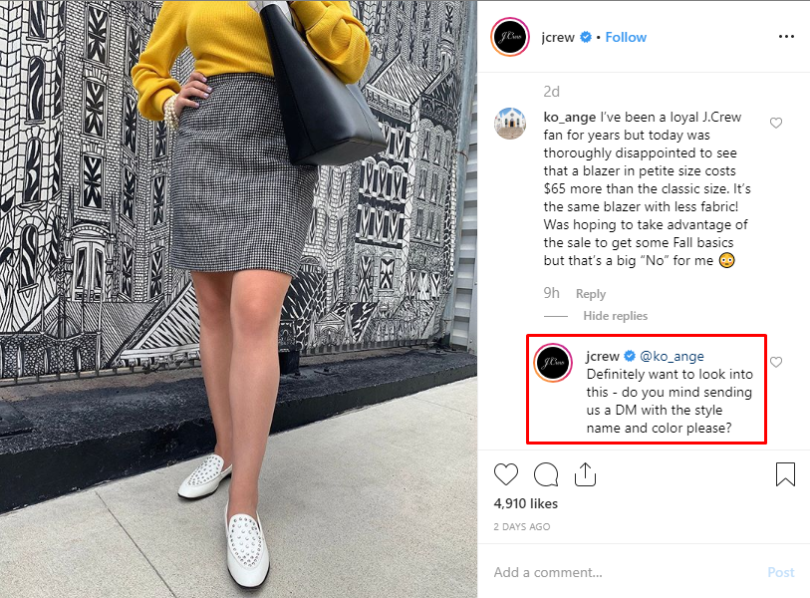Open the post photo of skirt outfit
This screenshot has width=810, height=598.
click(238, 299)
